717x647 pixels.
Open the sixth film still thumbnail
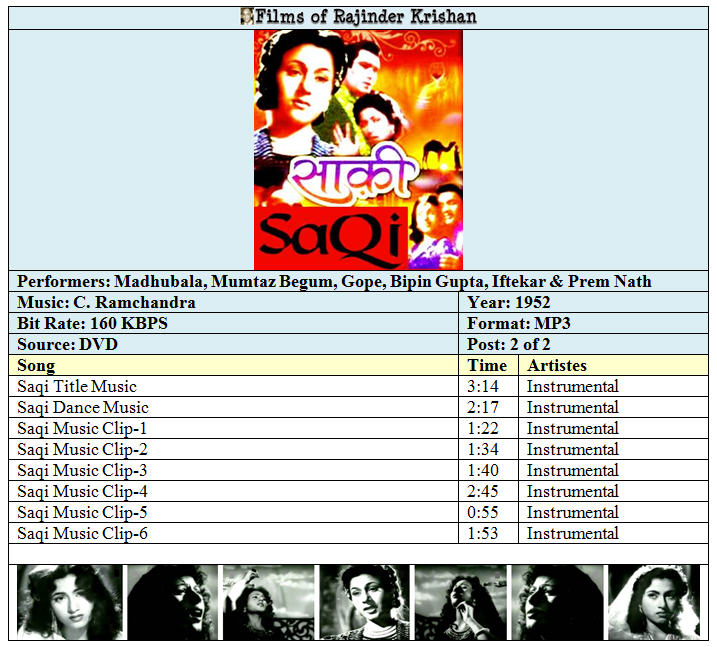[557, 602]
